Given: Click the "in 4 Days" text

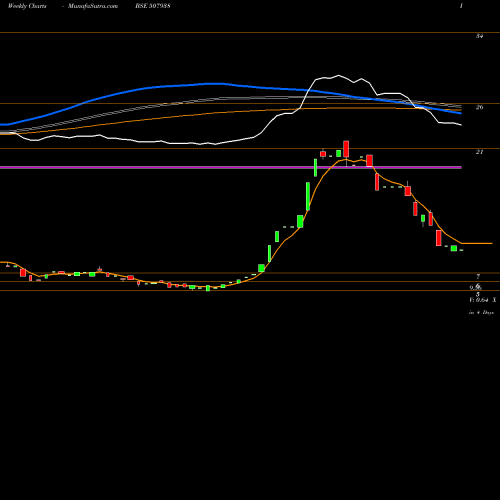Looking at the screenshot, I should pos(481,313).
